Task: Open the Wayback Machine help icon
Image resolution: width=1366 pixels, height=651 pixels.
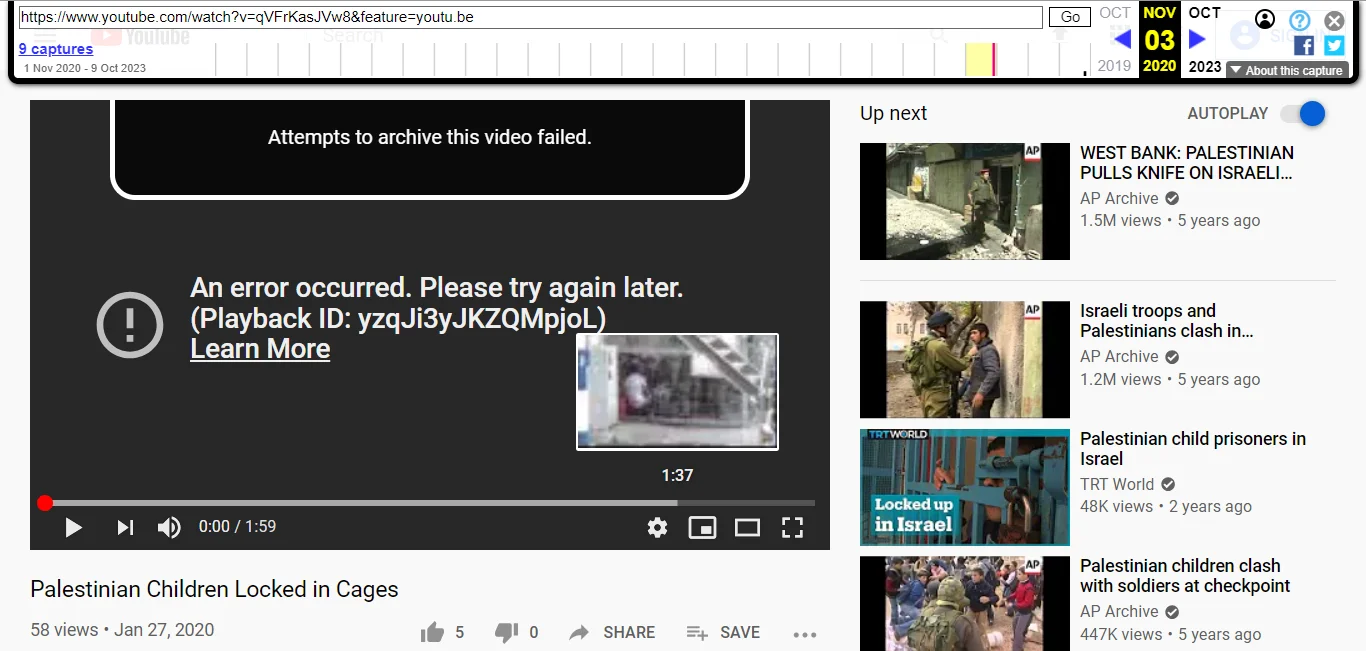Action: coord(1299,20)
